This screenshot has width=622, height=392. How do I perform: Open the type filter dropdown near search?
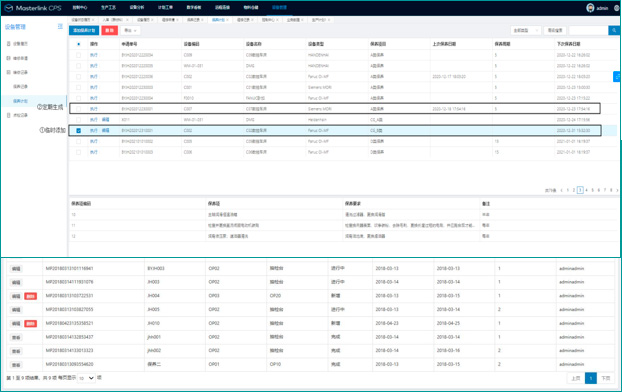pyautogui.click(x=526, y=30)
